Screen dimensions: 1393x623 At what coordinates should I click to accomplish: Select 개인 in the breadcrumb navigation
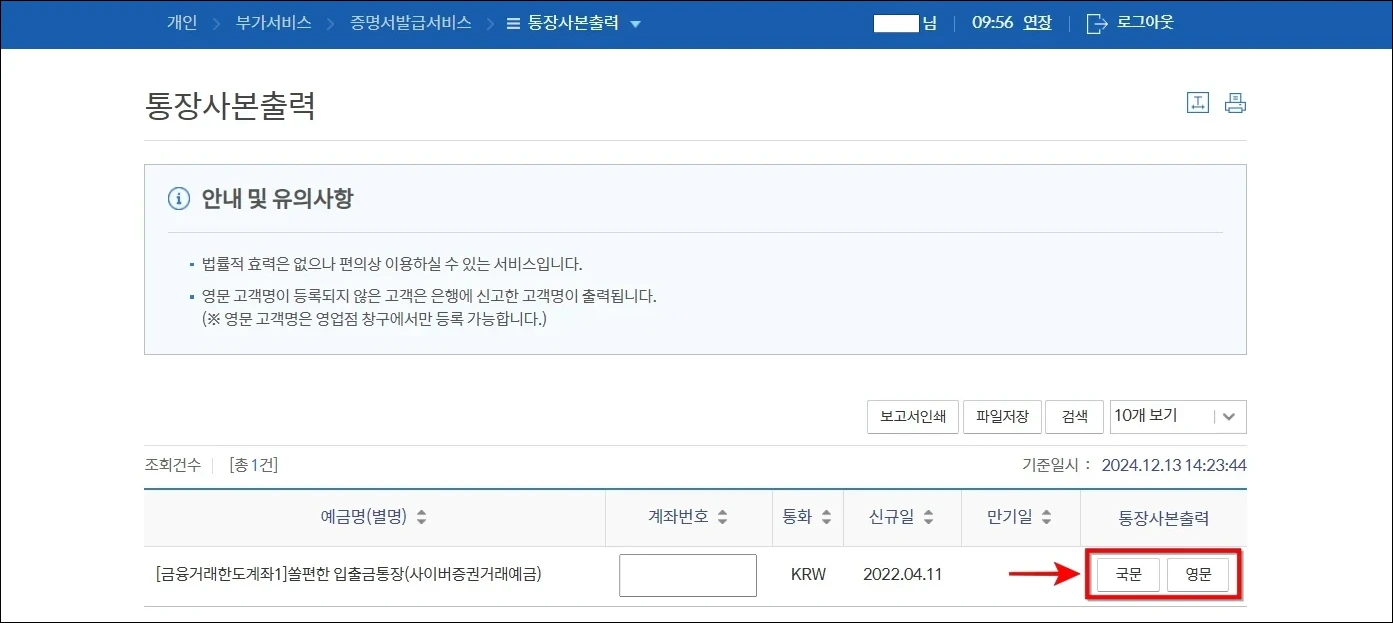pos(181,24)
